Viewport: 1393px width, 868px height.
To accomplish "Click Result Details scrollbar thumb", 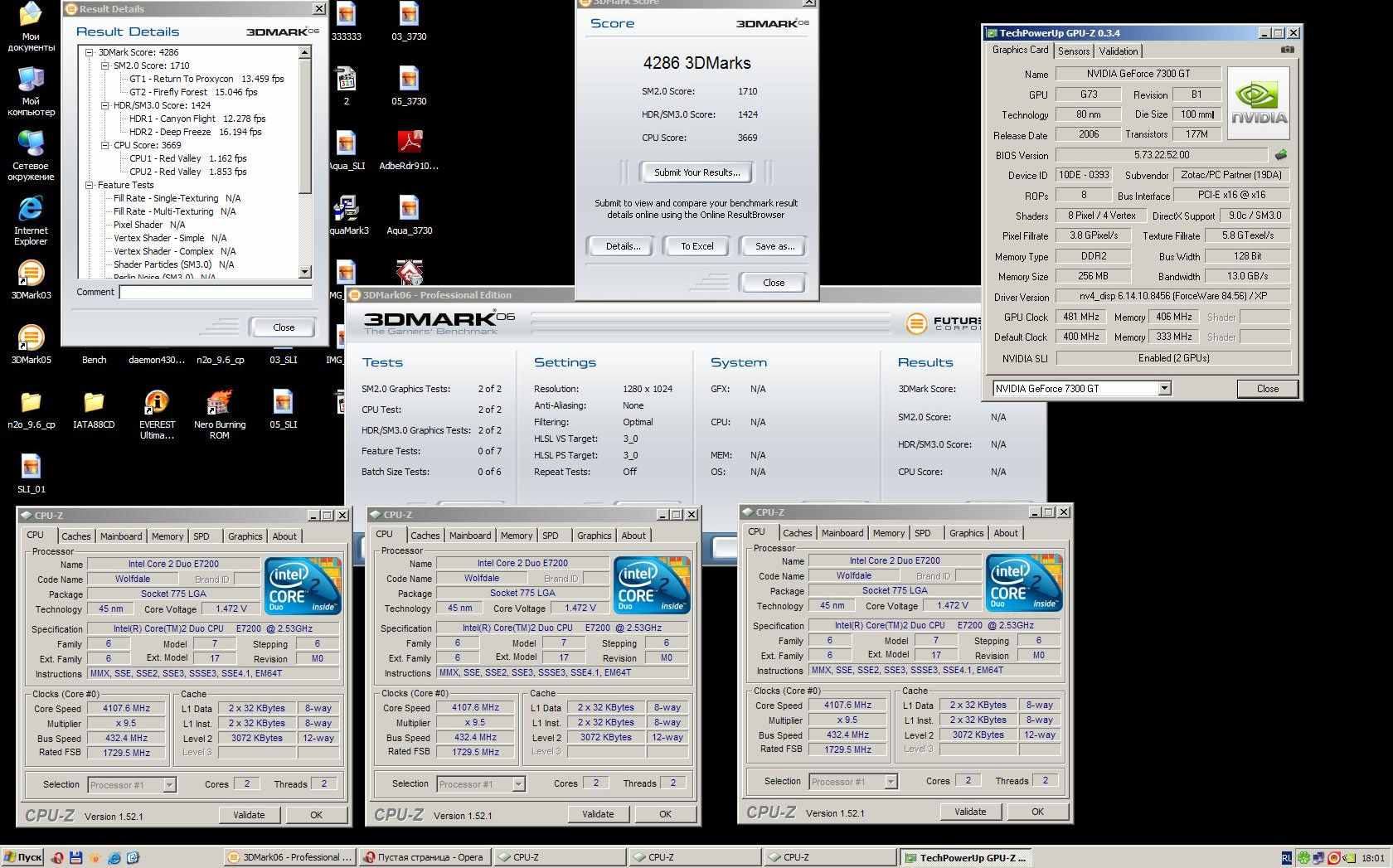I will [x=304, y=124].
